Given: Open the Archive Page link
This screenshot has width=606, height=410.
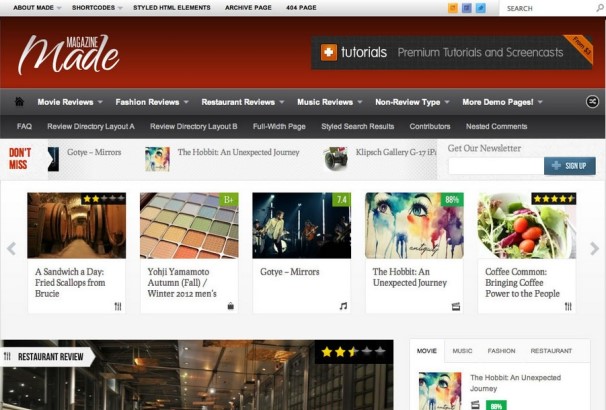Looking at the screenshot, I should coord(248,8).
